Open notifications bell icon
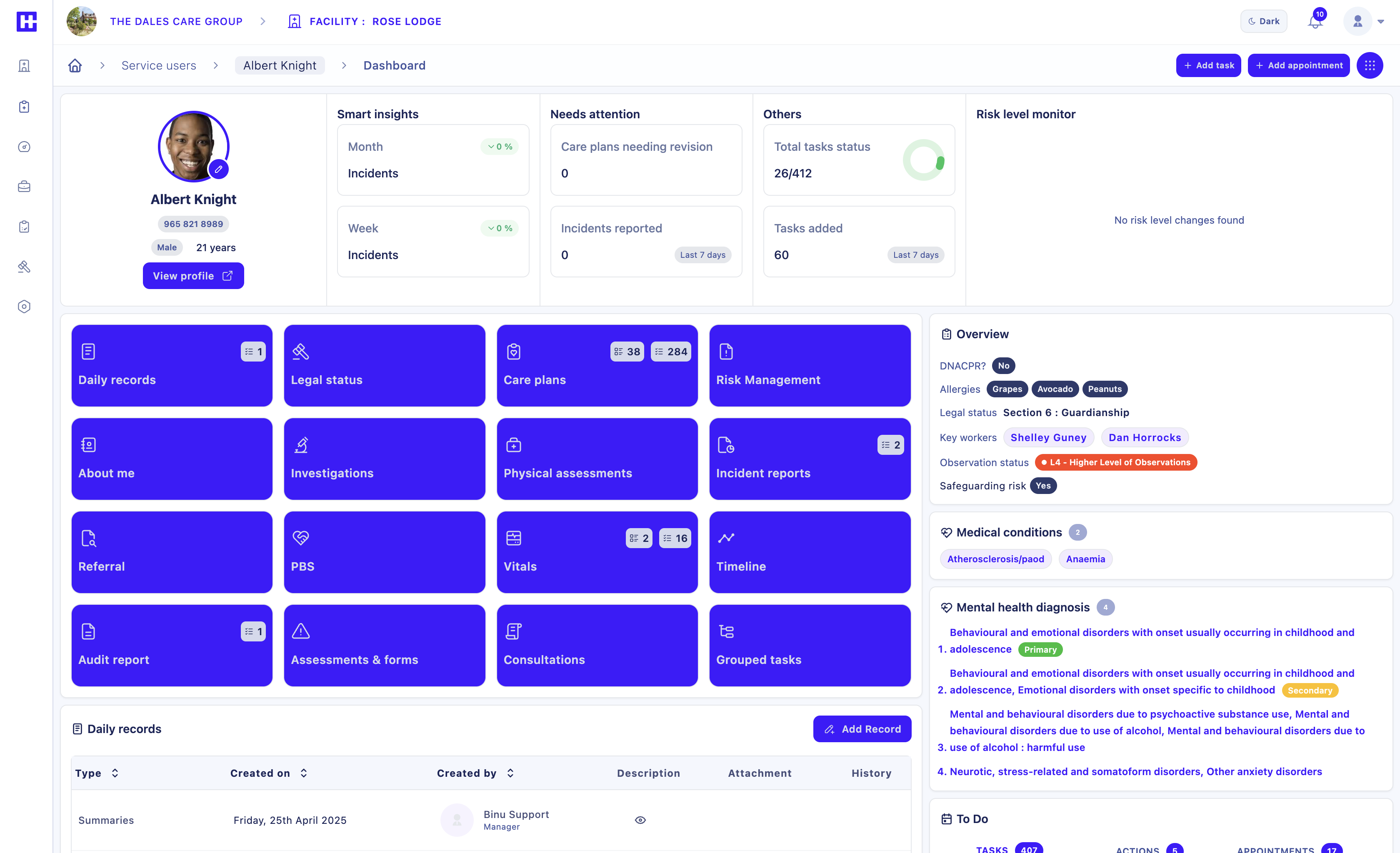Image resolution: width=1400 pixels, height=853 pixels. [x=1314, y=22]
